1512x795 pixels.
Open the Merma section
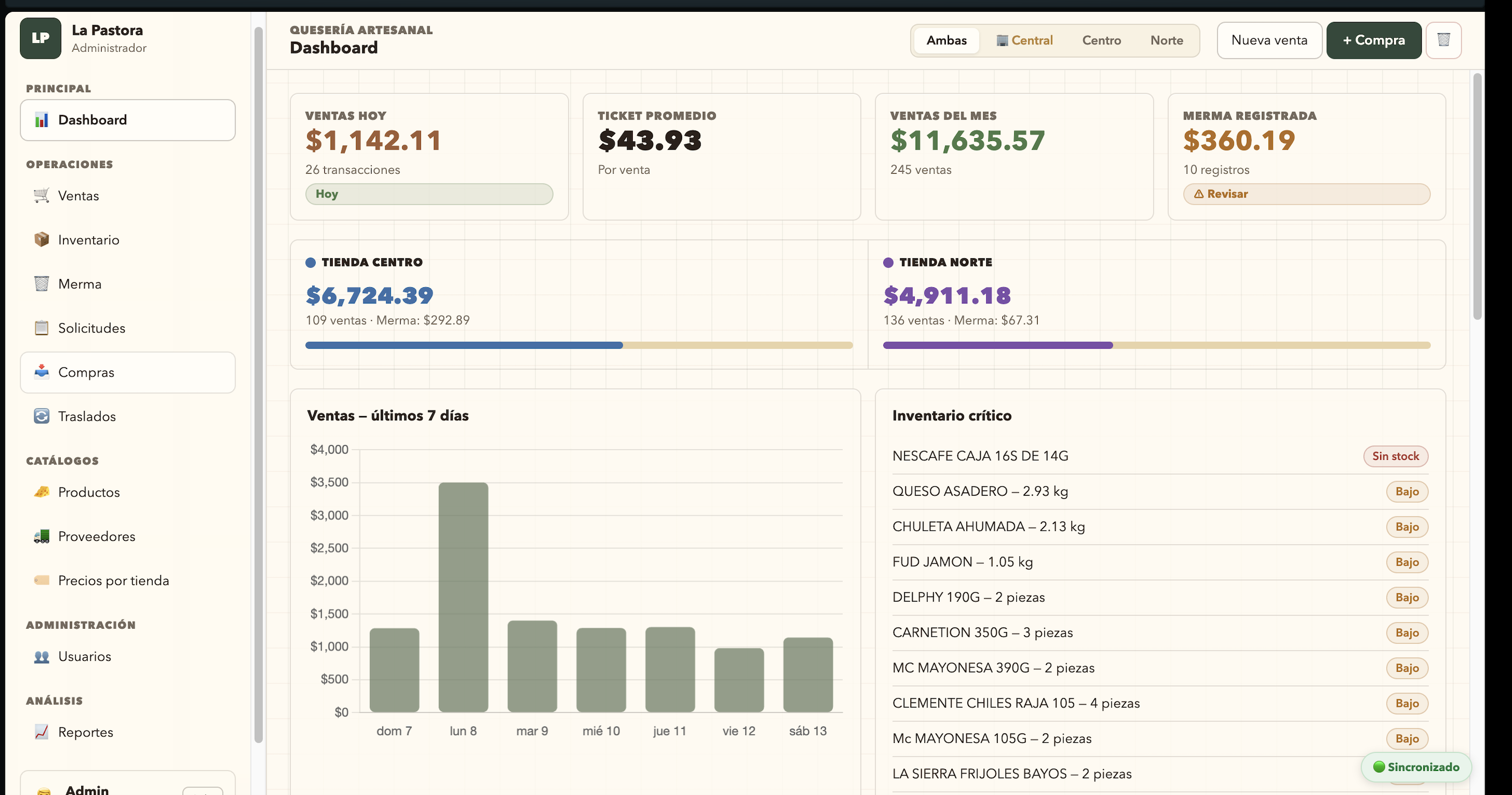(x=128, y=283)
